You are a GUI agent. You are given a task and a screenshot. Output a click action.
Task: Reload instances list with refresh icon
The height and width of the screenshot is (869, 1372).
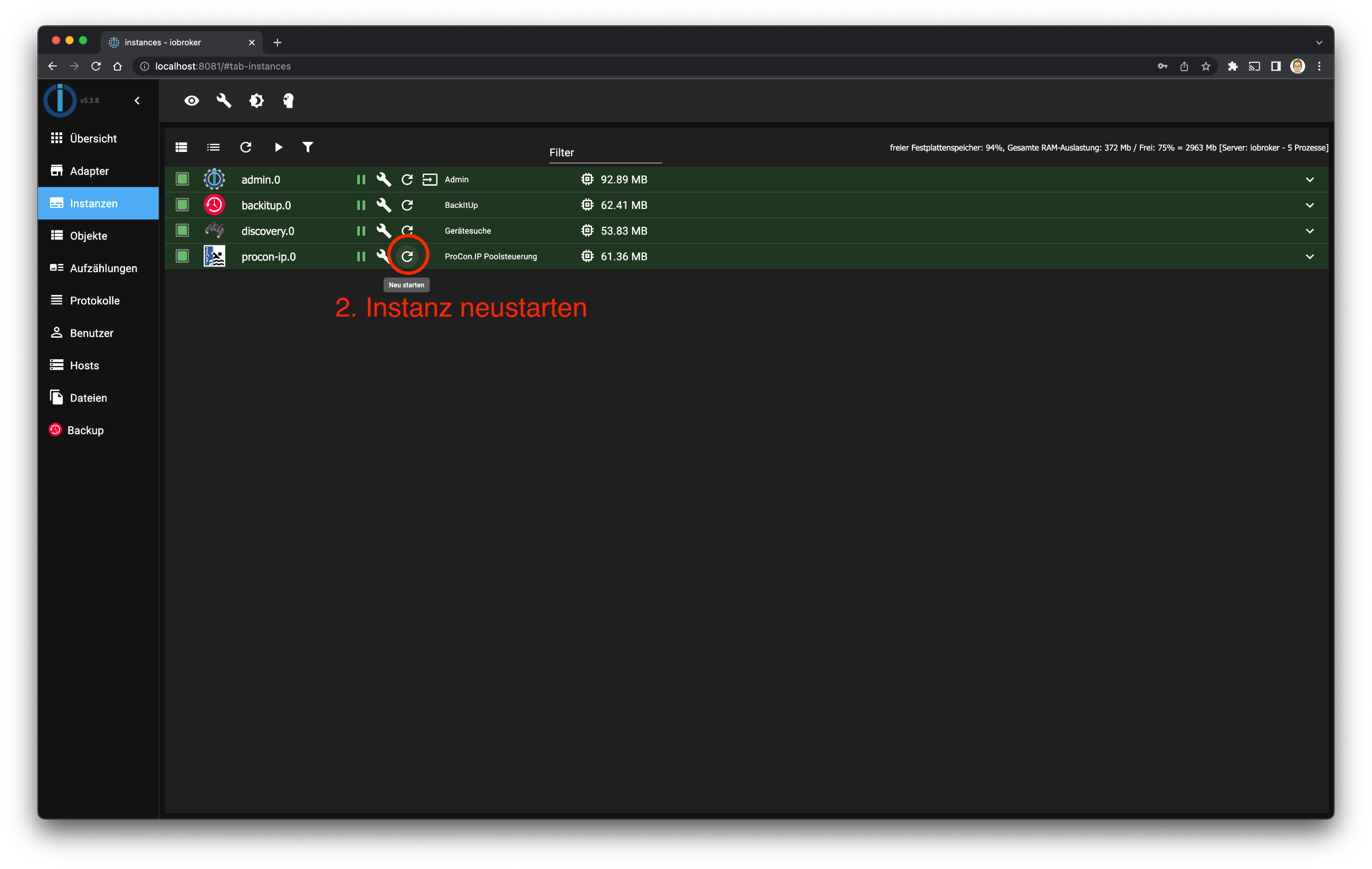[245, 148]
